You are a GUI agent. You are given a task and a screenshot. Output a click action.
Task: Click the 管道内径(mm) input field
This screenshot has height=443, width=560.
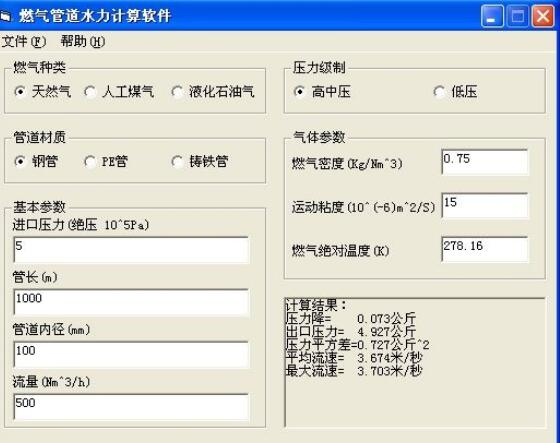[x=131, y=355]
